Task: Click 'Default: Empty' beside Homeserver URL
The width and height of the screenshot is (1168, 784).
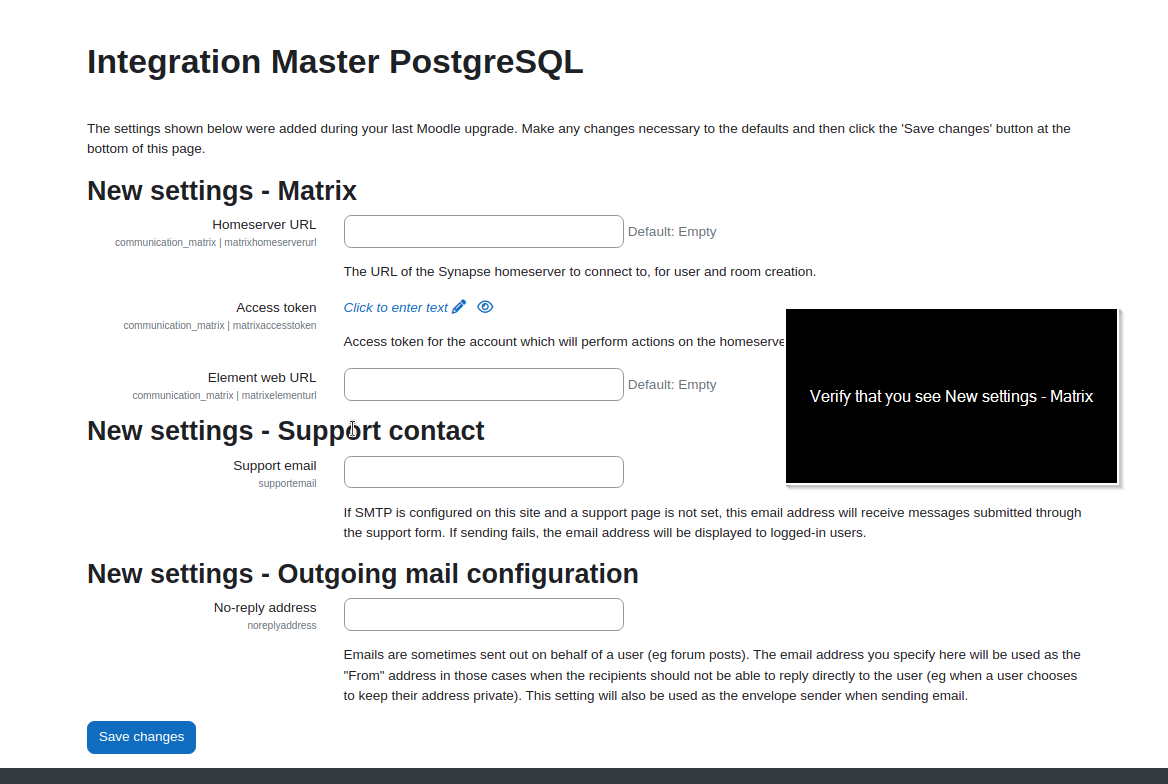Action: click(x=672, y=232)
